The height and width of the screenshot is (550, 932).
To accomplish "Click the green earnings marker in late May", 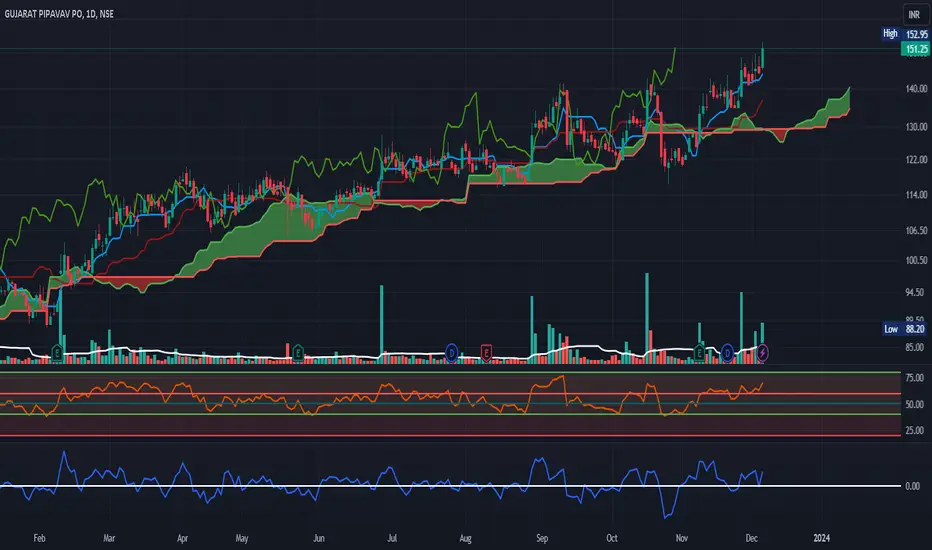I will 298,353.
